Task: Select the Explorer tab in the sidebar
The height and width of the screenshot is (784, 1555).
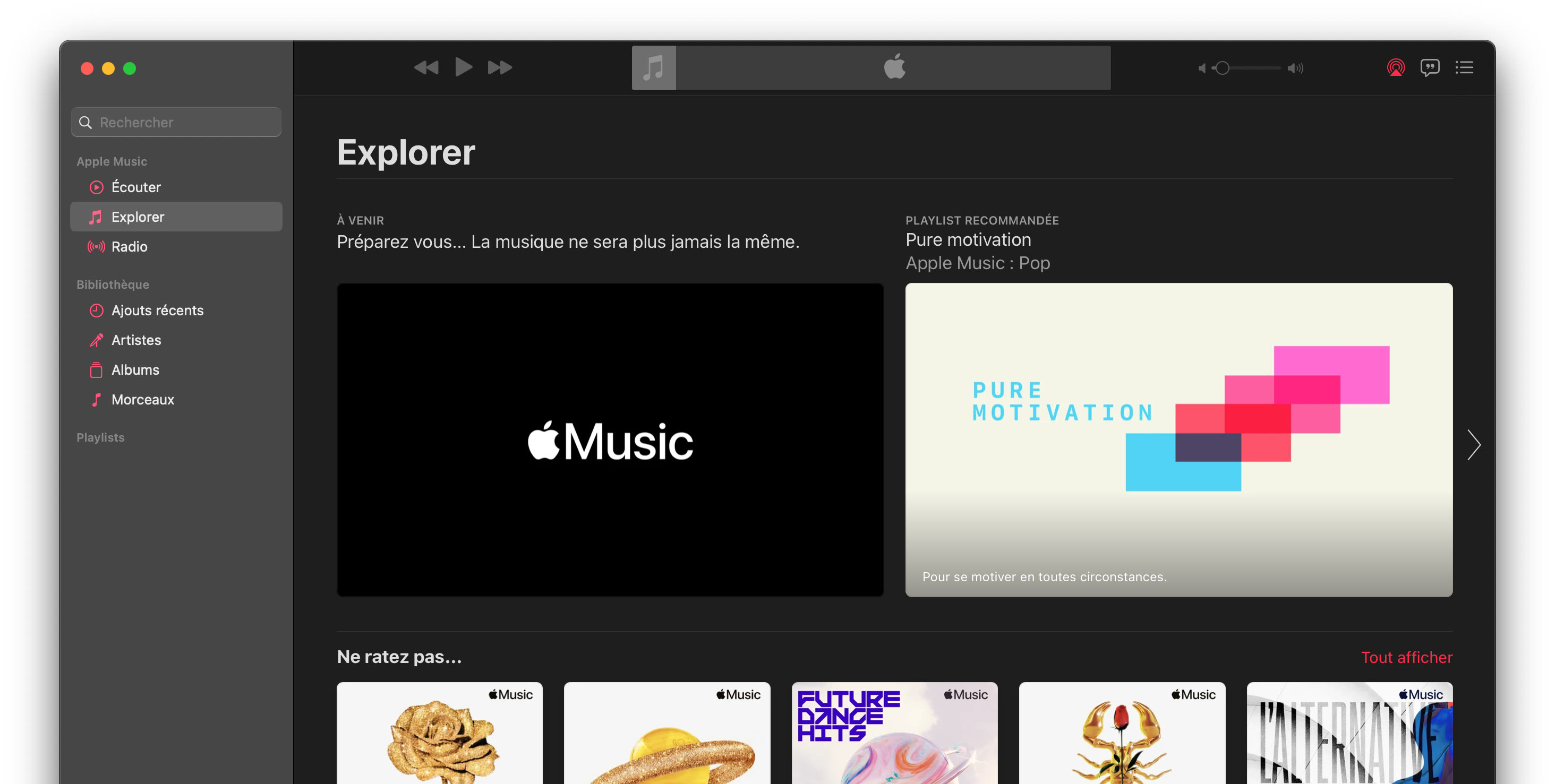Action: (x=137, y=216)
